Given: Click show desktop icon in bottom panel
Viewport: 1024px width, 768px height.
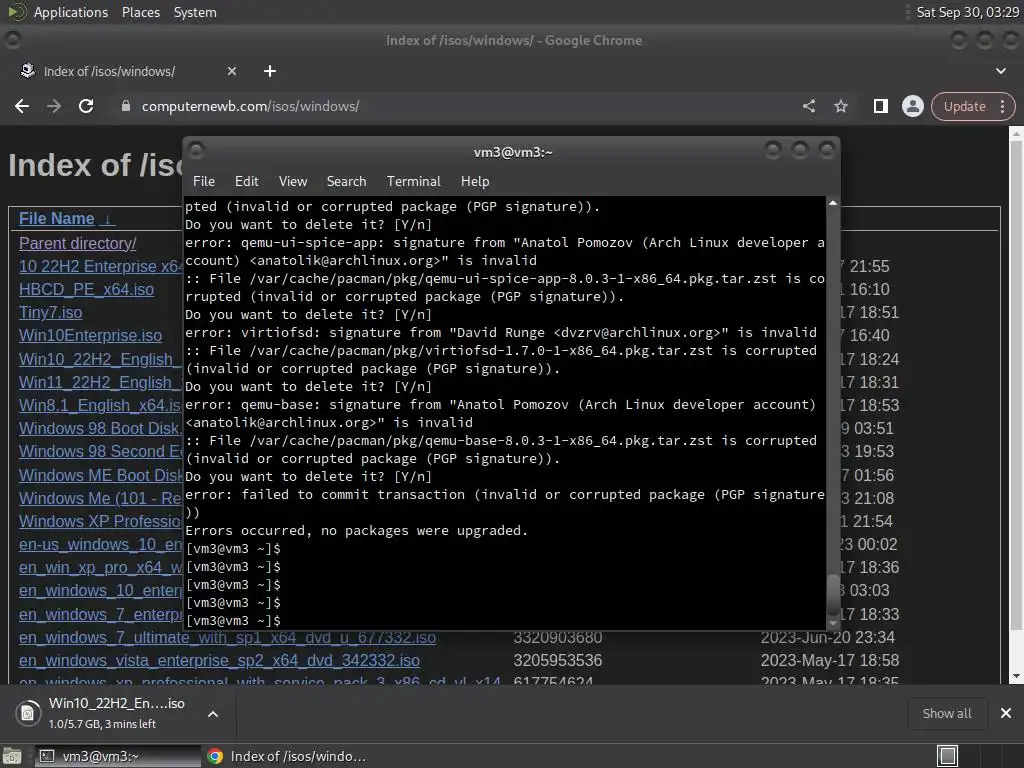Looking at the screenshot, I should [x=12, y=756].
